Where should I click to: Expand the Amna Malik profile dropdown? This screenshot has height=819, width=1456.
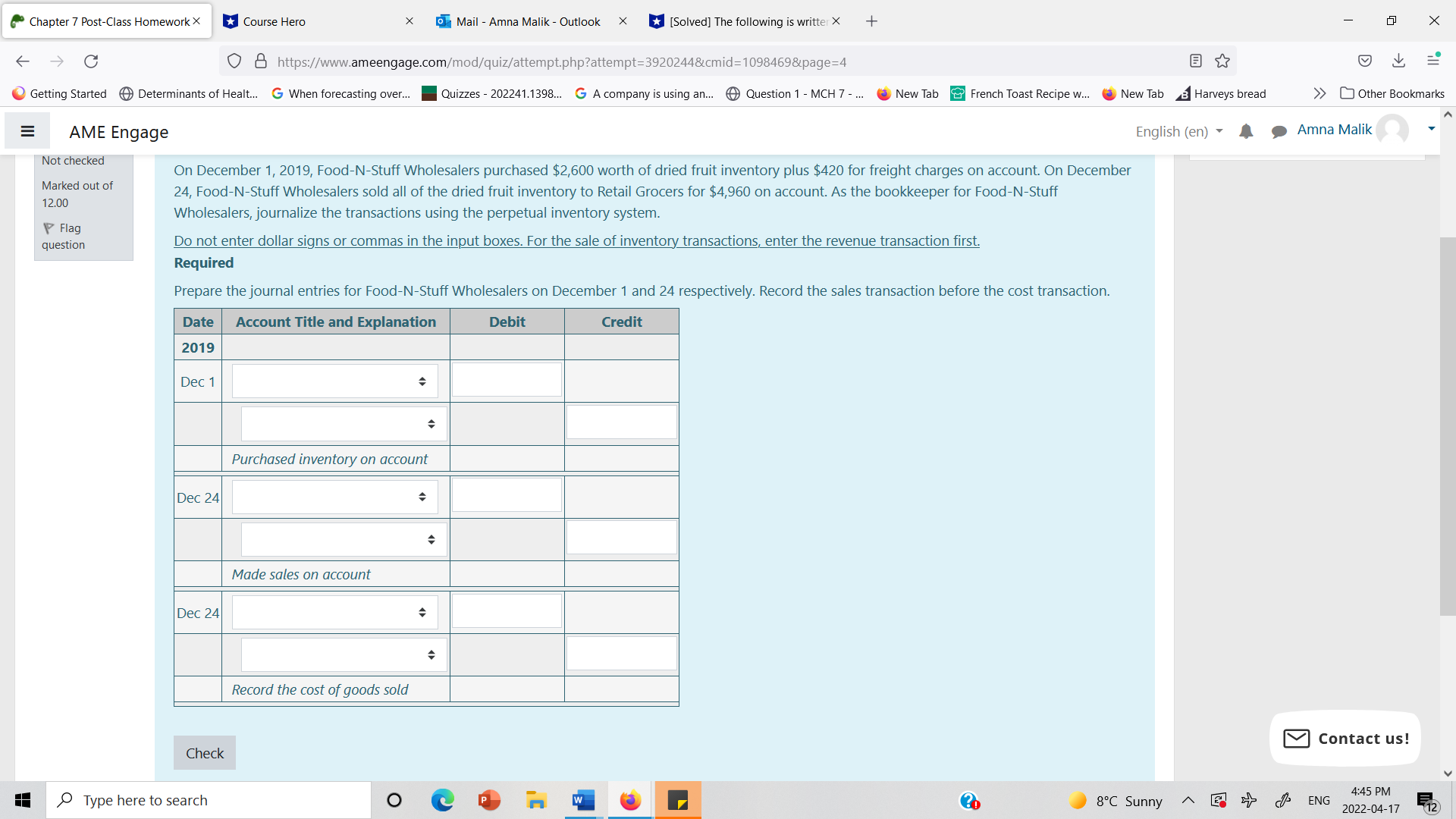(x=1432, y=129)
